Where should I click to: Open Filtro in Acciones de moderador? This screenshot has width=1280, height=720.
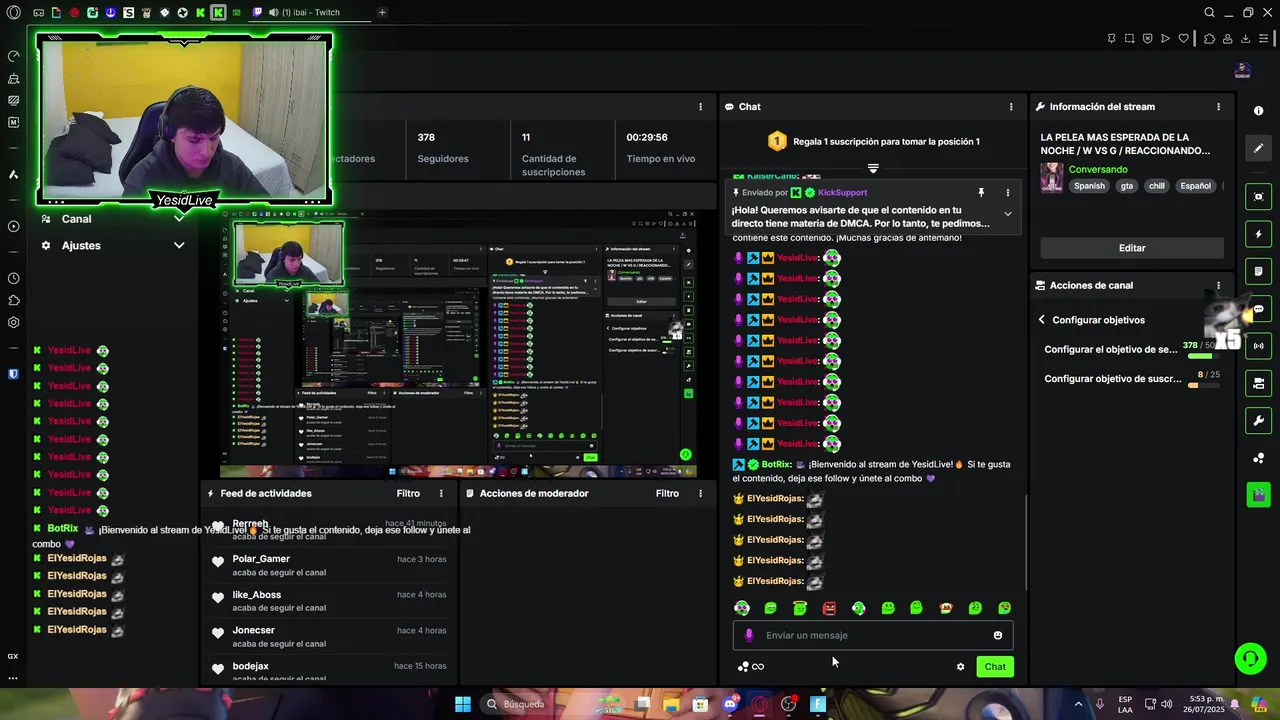coord(667,493)
